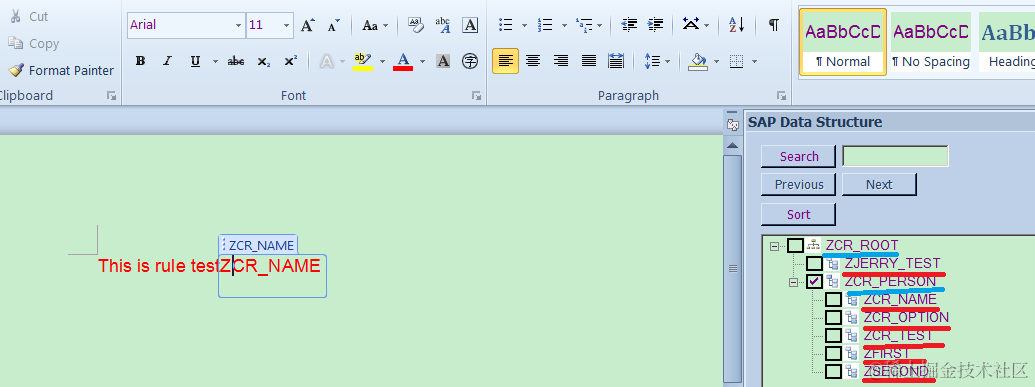
Task: Click the Align Text Left icon
Action: (x=506, y=61)
